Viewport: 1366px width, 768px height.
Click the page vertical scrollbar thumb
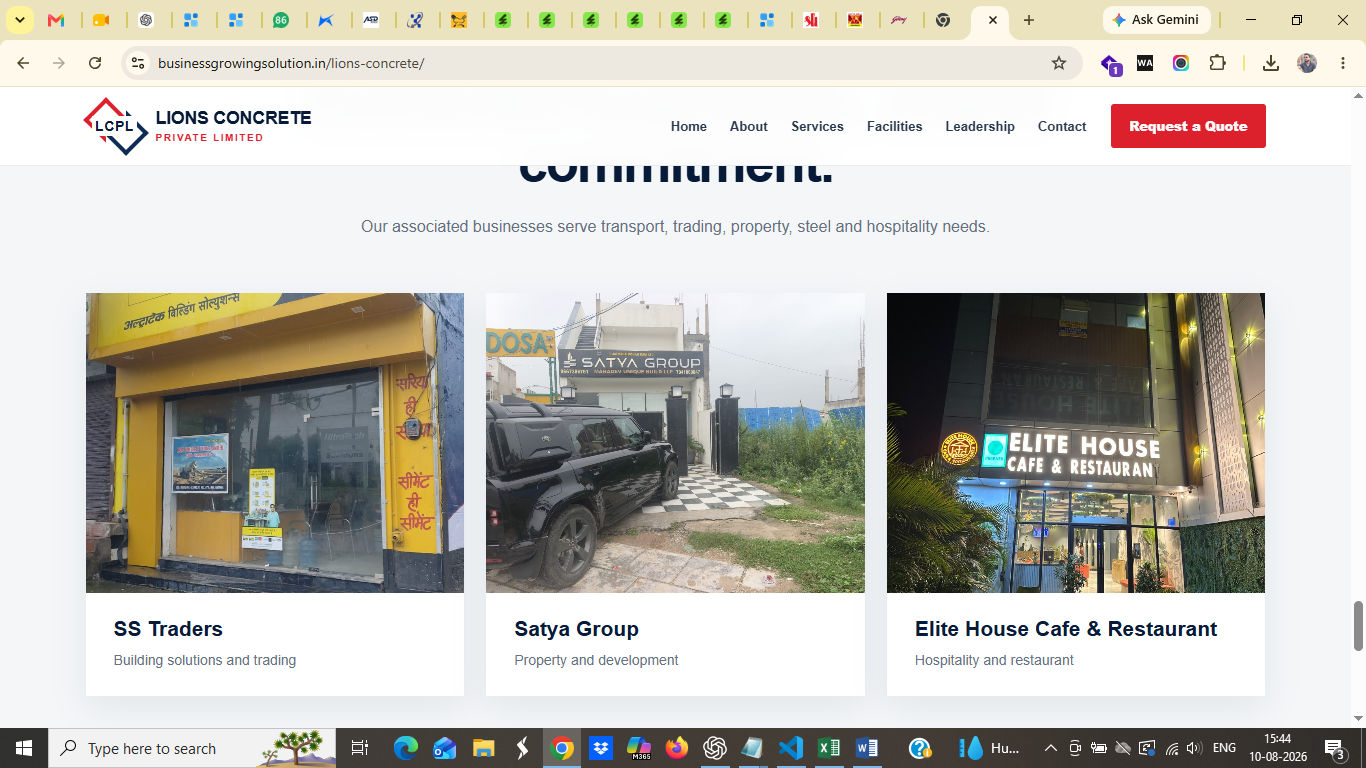(1358, 626)
